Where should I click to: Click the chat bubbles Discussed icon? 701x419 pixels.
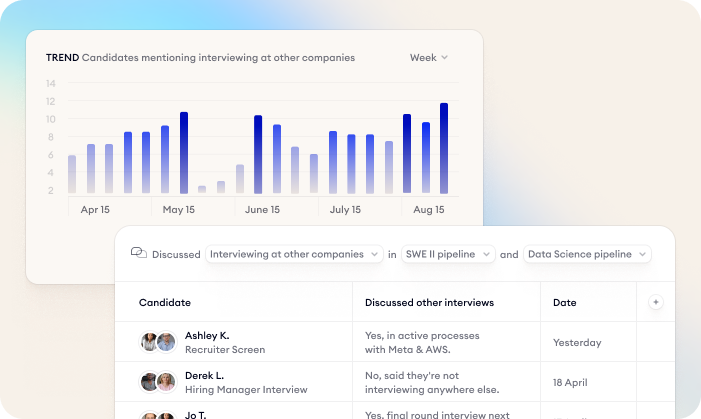click(139, 254)
